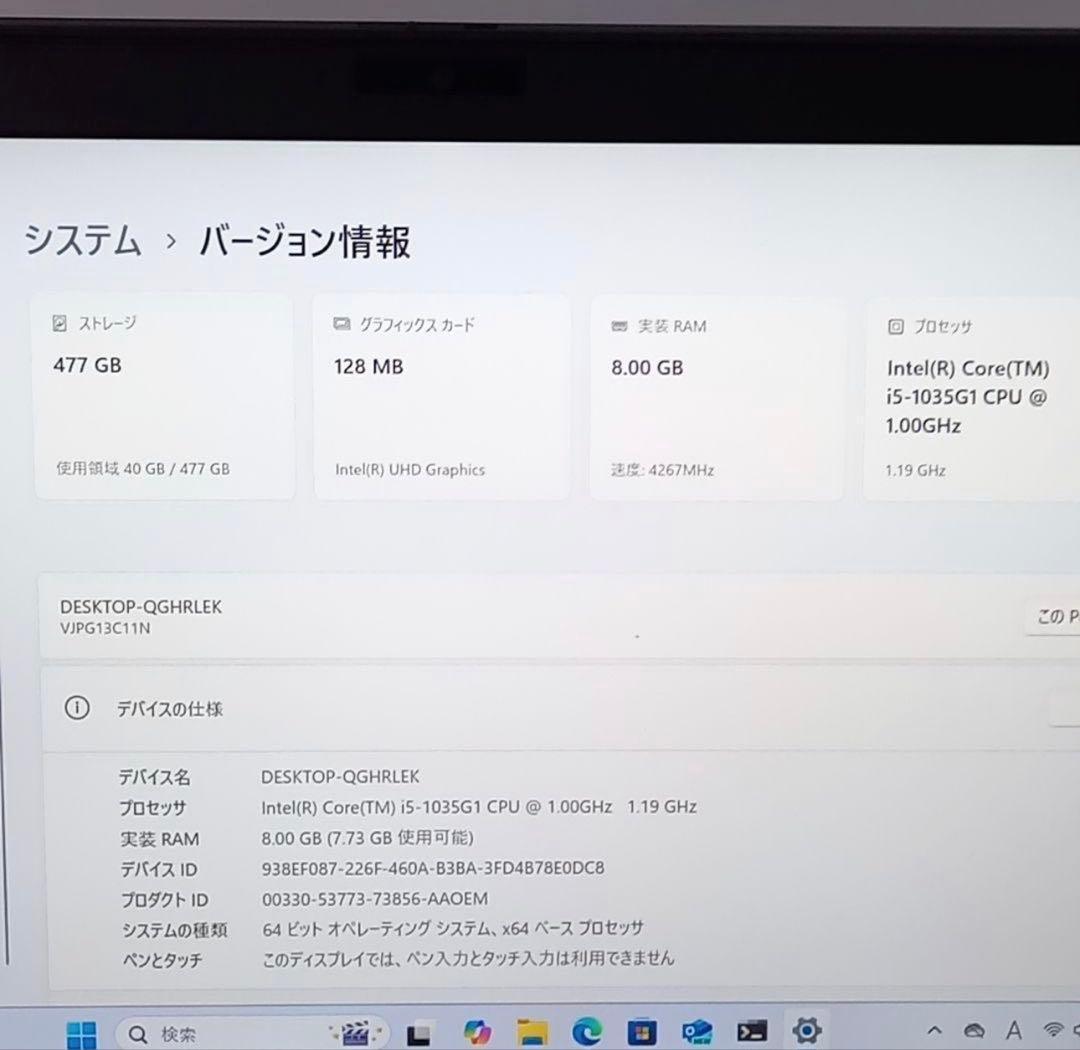Switch input mode via the A indicator

pyautogui.click(x=1013, y=1030)
